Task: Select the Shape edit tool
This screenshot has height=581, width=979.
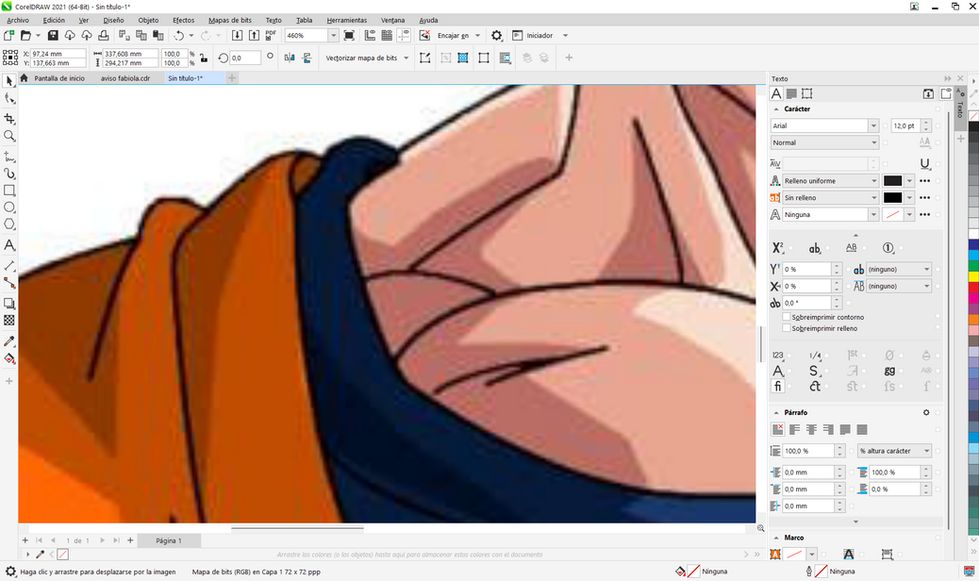Action: (x=9, y=99)
